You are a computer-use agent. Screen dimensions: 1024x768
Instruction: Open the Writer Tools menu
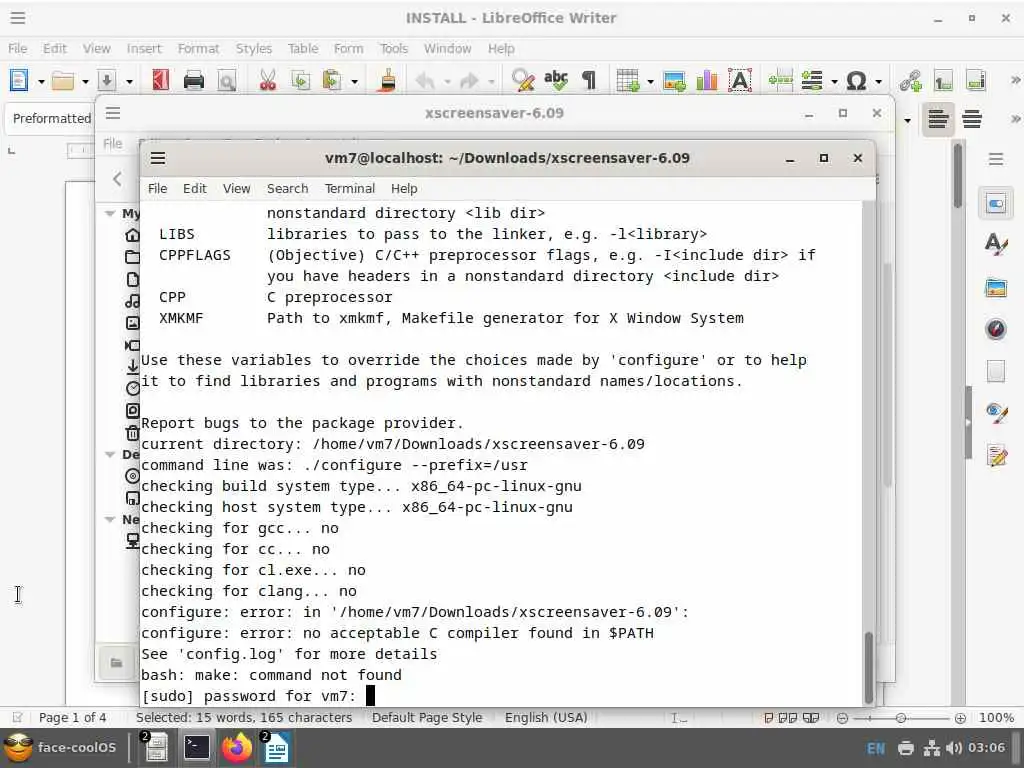(394, 48)
